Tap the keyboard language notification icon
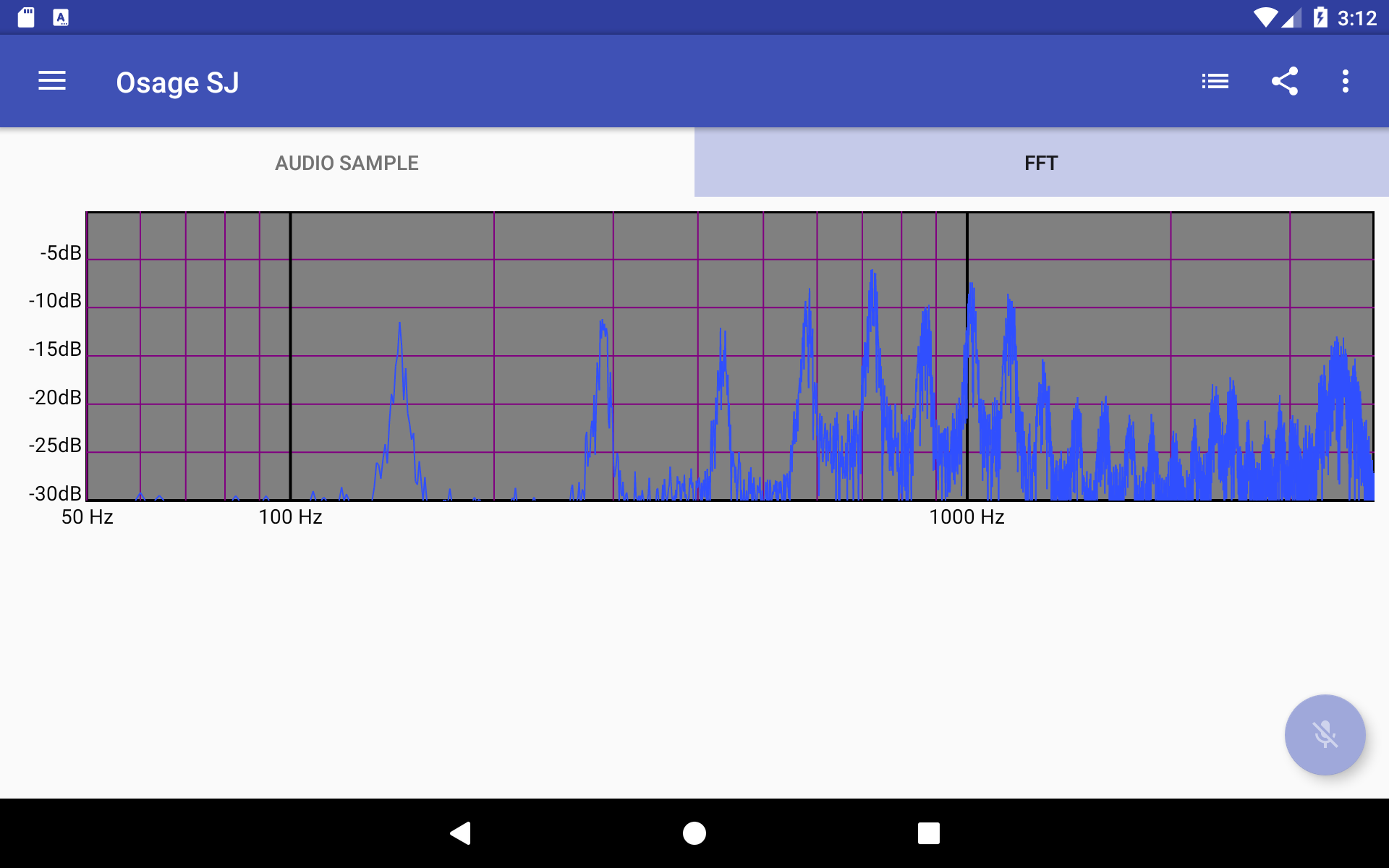The height and width of the screenshot is (868, 1389). (x=61, y=17)
